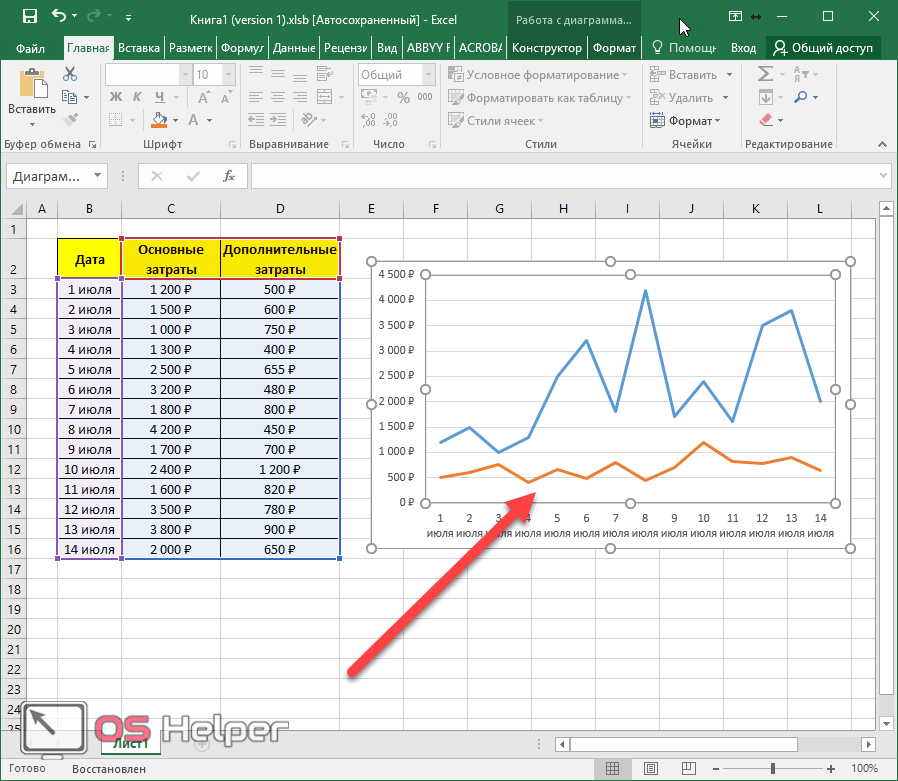Click the zoom slider handle in status bar

[x=774, y=769]
